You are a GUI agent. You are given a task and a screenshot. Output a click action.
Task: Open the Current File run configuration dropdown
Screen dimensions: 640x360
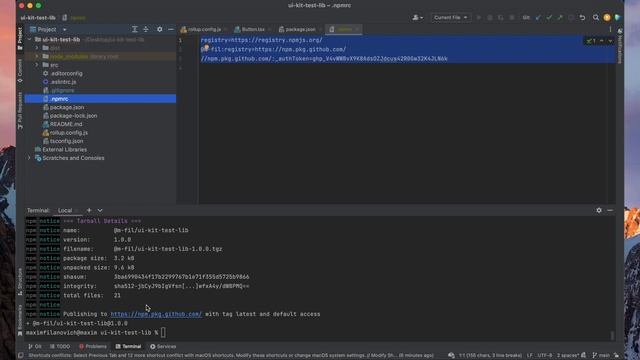click(x=451, y=18)
